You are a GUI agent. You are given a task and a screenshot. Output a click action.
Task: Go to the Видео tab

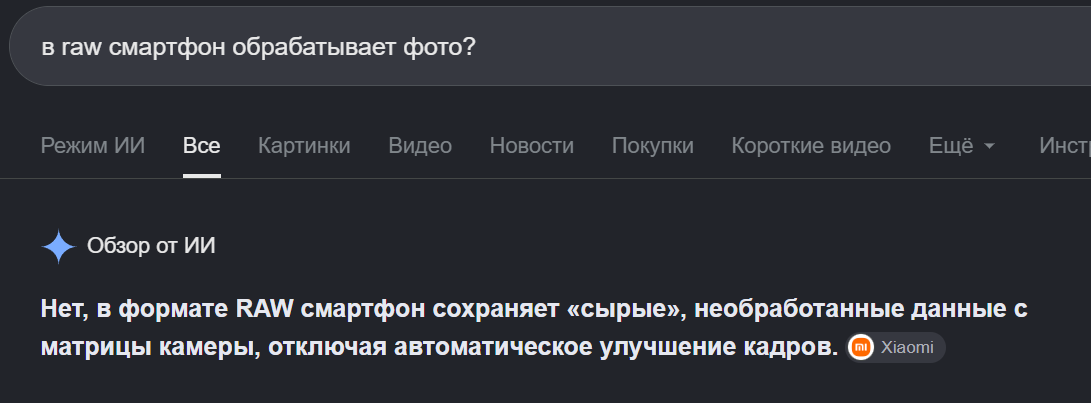point(420,145)
